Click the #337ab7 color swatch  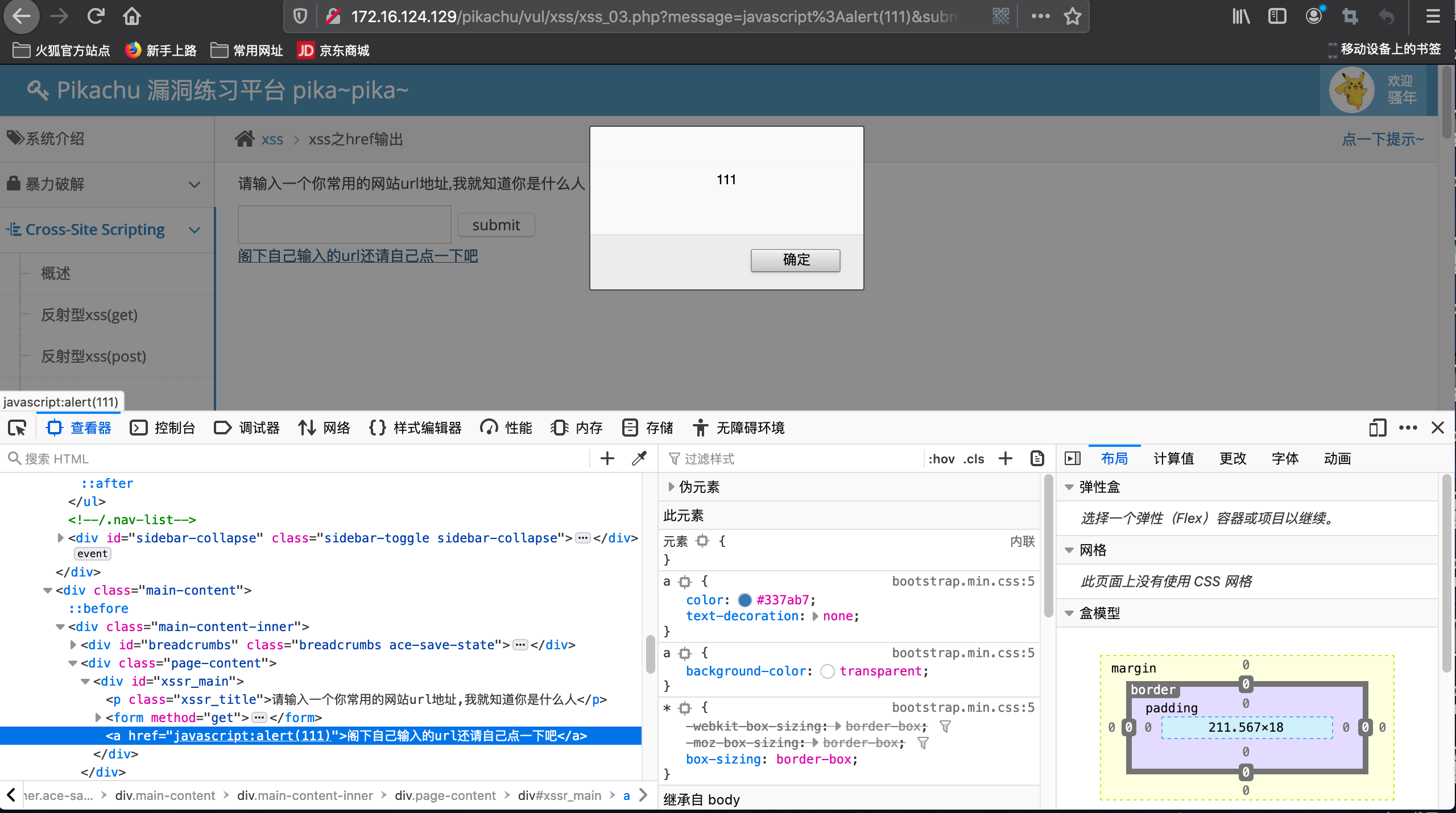click(744, 600)
